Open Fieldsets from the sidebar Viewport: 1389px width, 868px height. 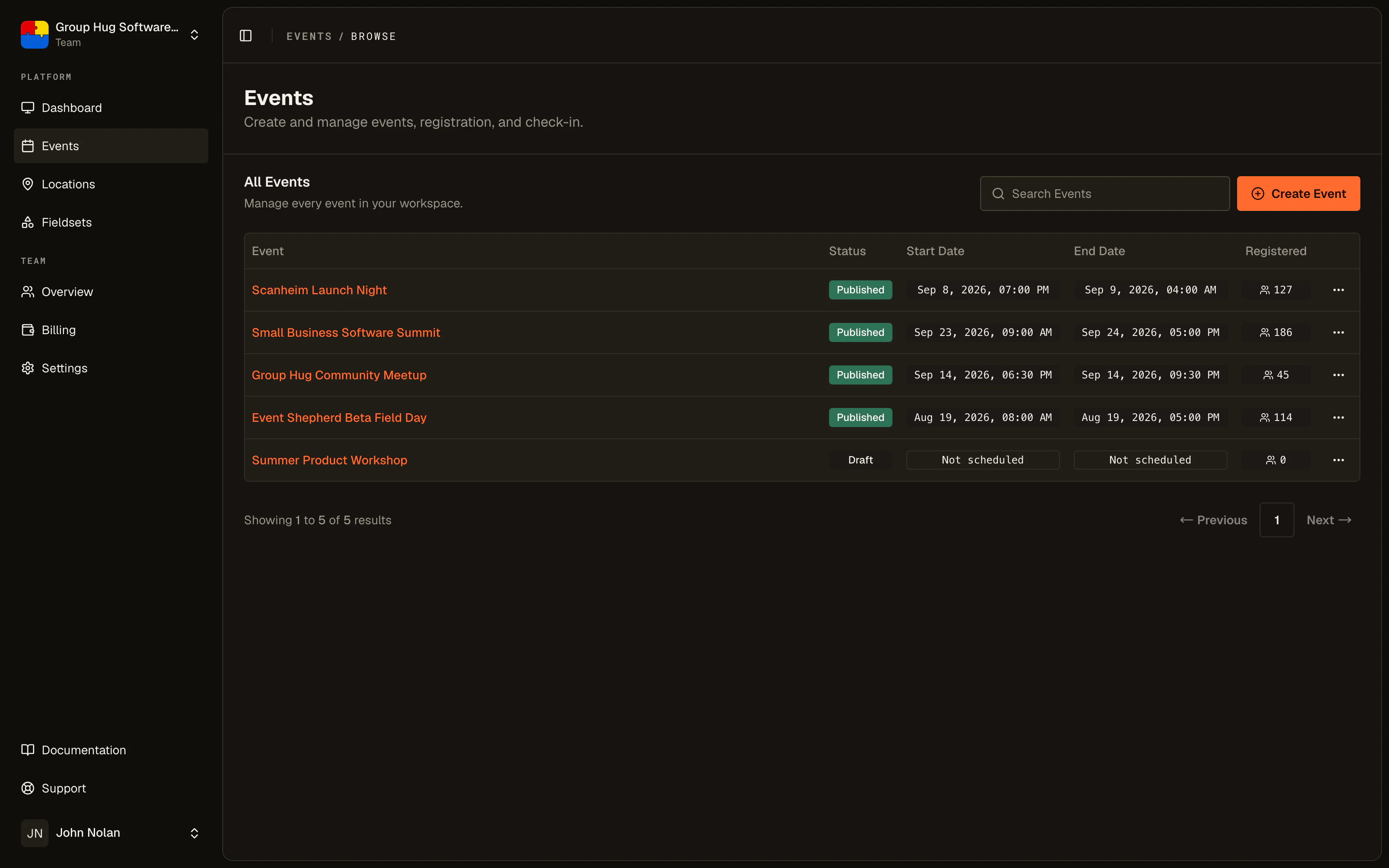coord(111,222)
